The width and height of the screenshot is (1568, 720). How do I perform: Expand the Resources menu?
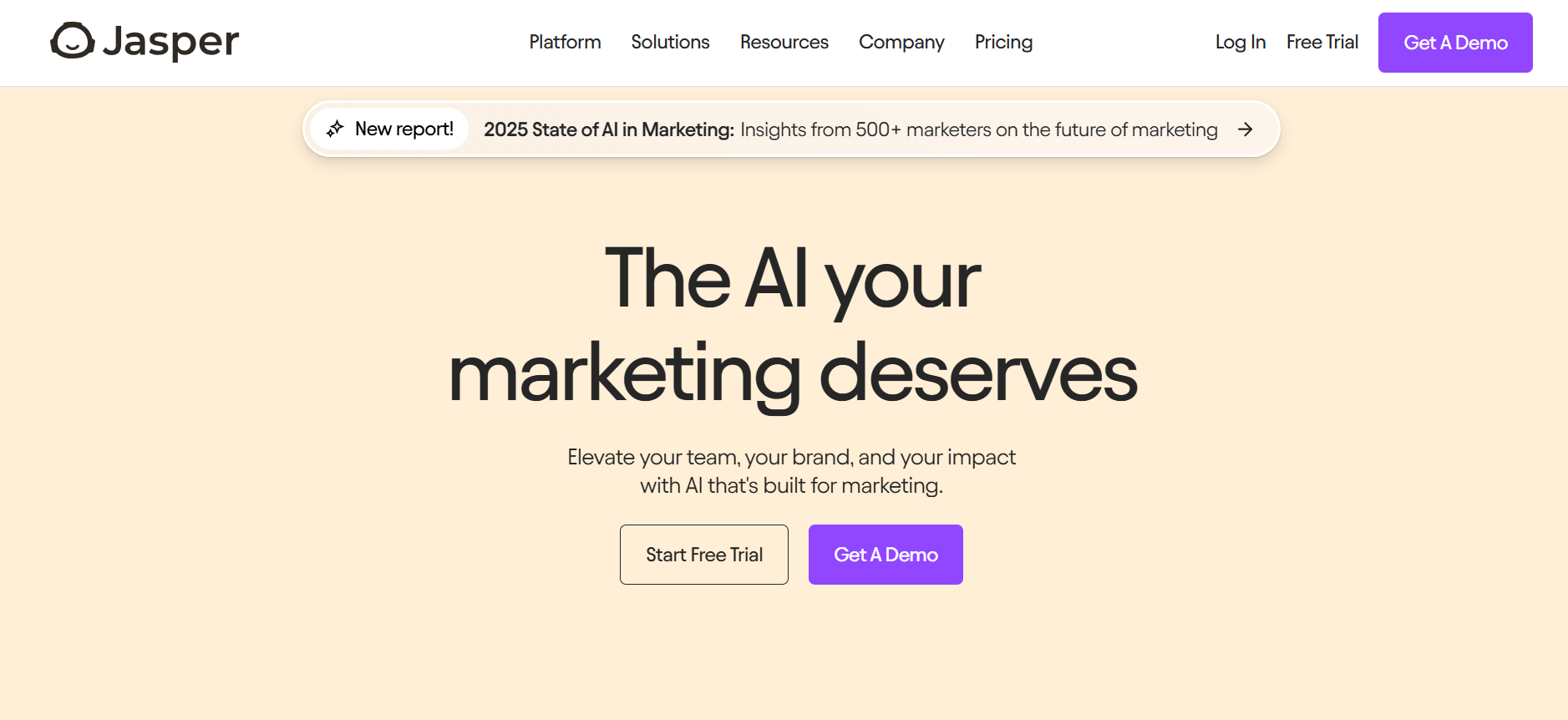(x=784, y=42)
